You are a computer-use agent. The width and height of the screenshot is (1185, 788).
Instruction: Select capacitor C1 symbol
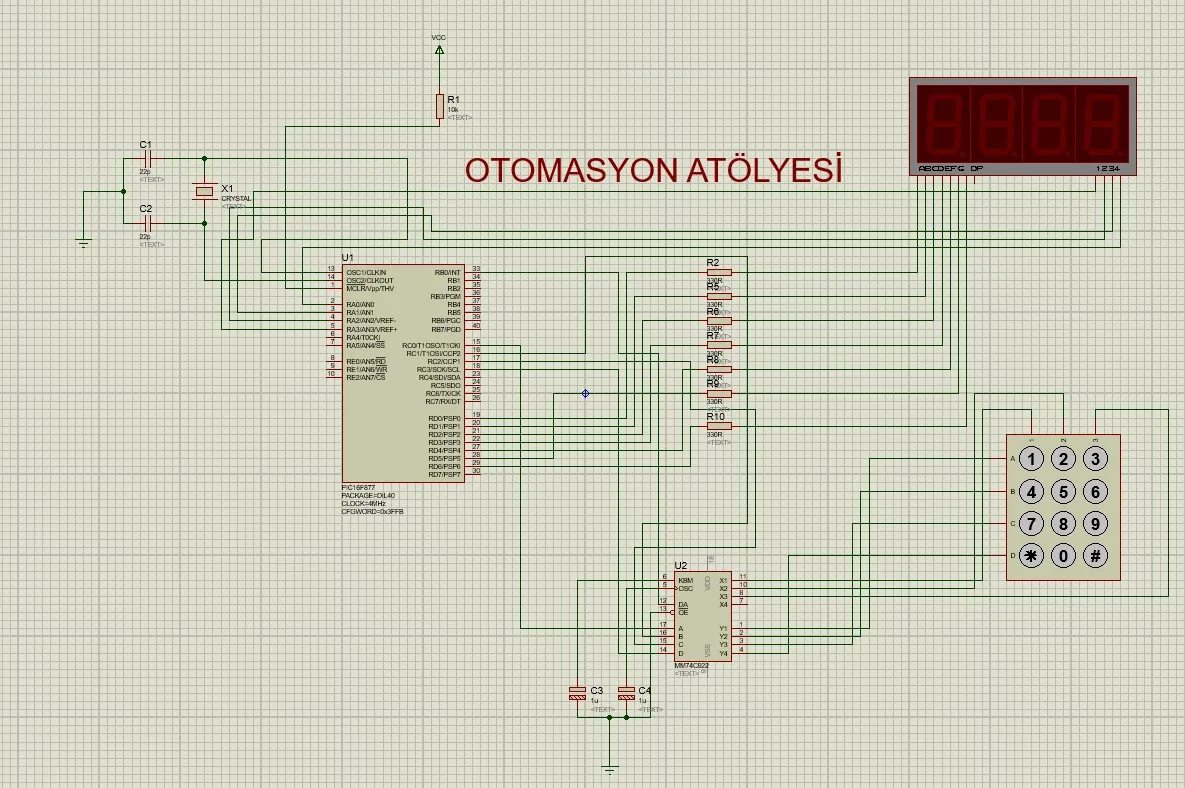[x=147, y=158]
